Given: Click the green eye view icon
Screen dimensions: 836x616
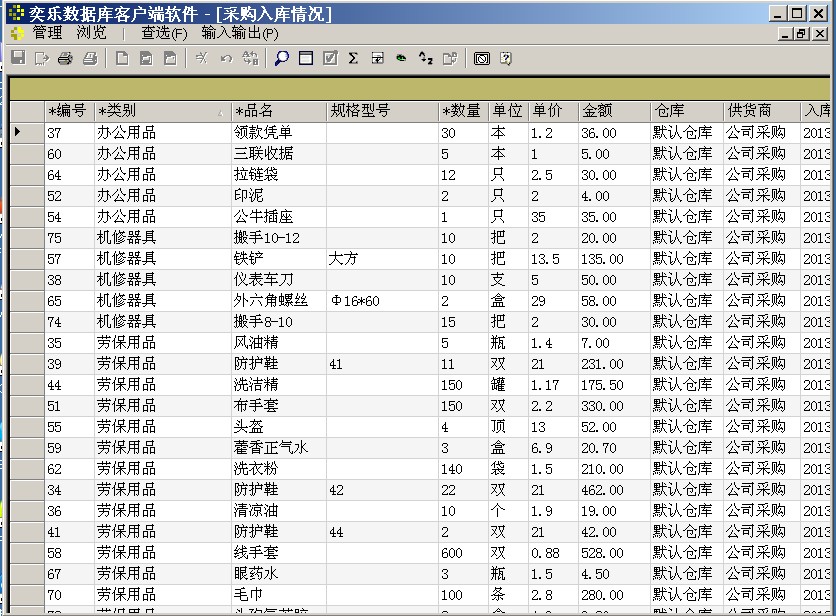Looking at the screenshot, I should 402,59.
